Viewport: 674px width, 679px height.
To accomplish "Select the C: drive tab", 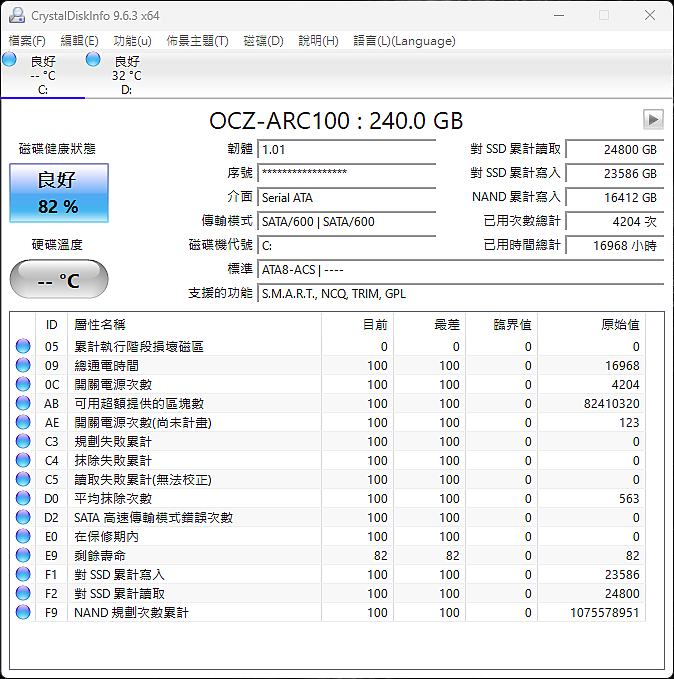I will tap(43, 74).
